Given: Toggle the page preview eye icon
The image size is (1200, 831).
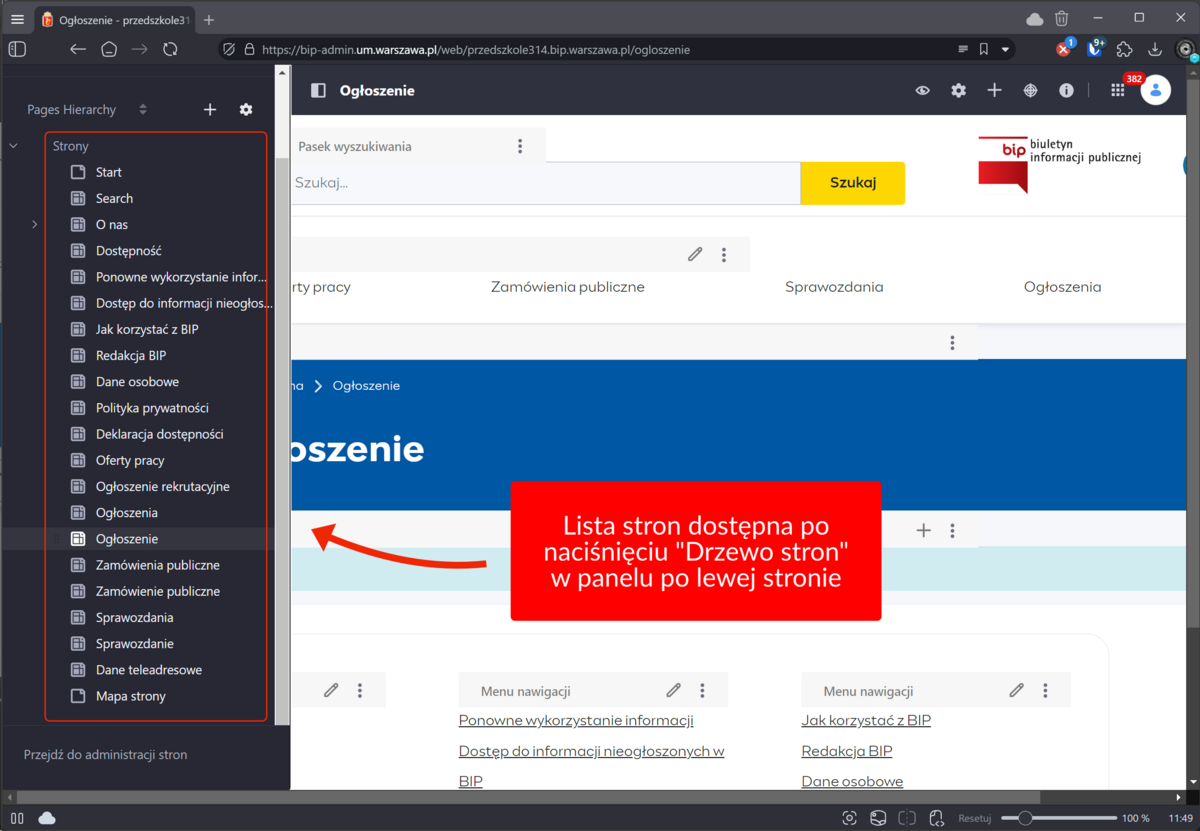Looking at the screenshot, I should (x=922, y=91).
